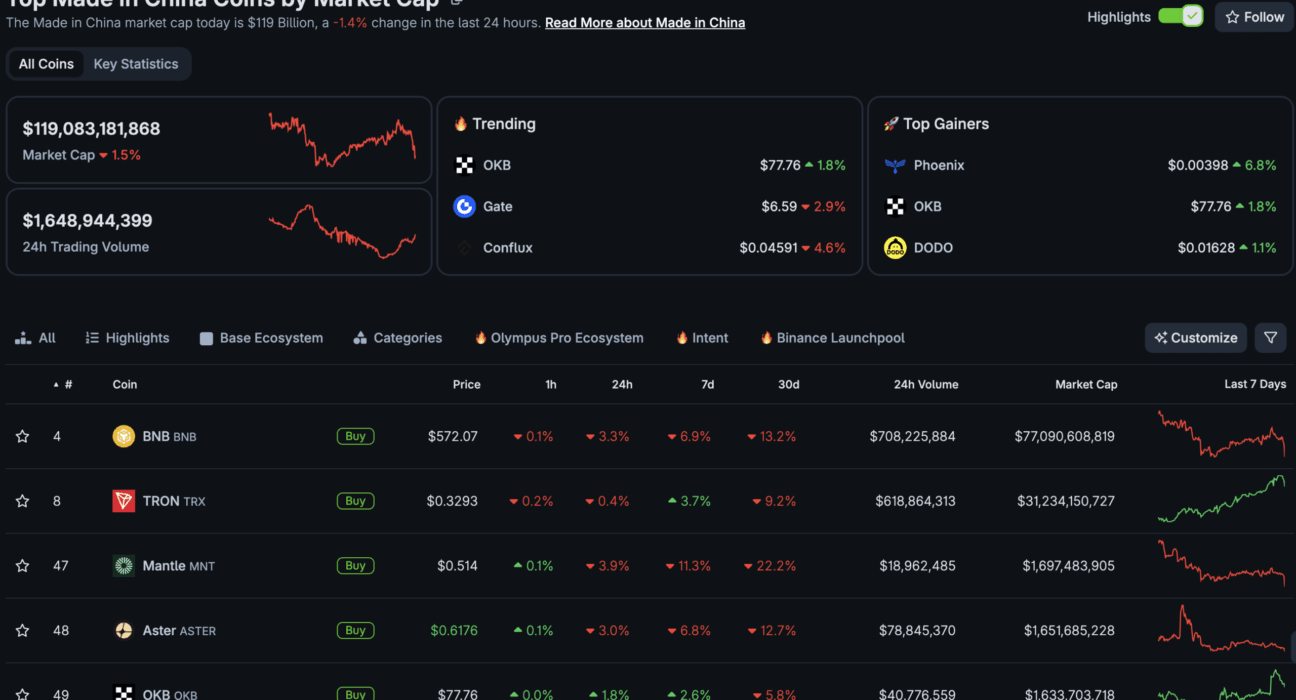Screen dimensions: 1296x700
Task: Click the Phoenix top gainer icon
Action: [x=895, y=165]
